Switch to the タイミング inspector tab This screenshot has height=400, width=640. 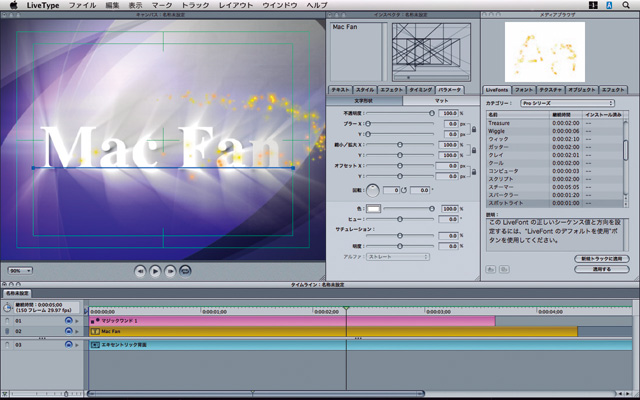point(420,90)
